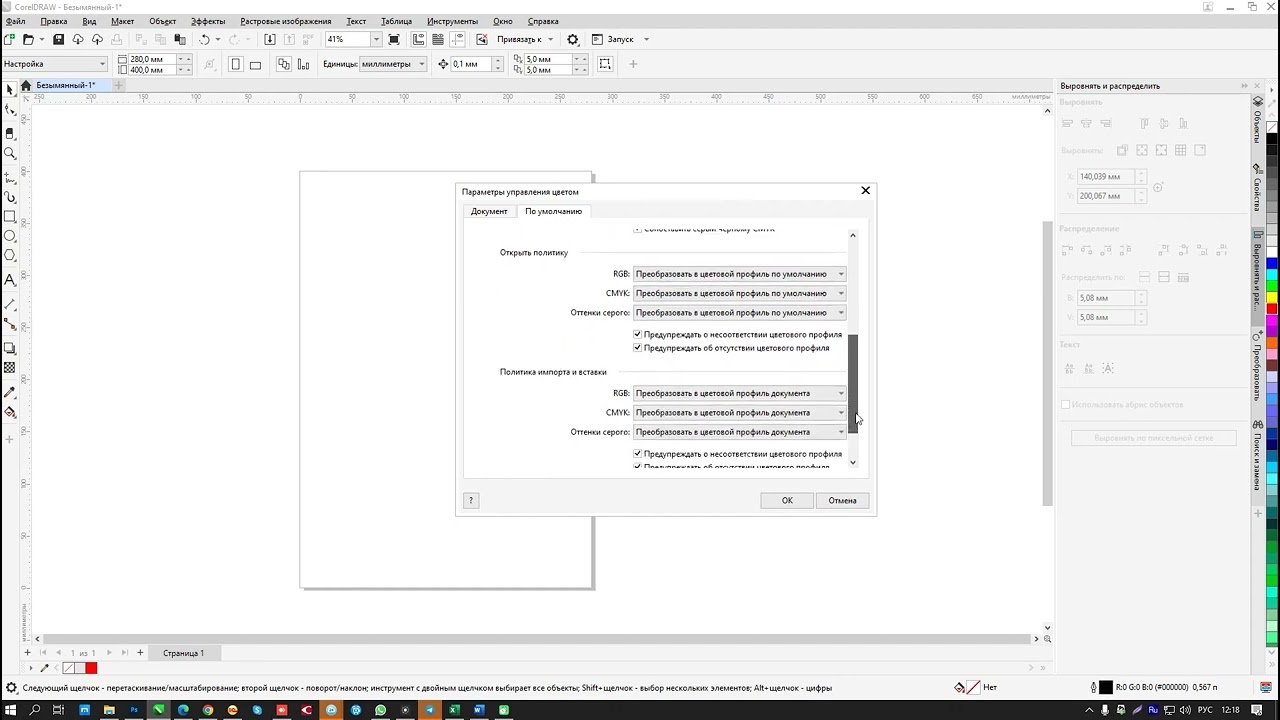Click the Отмена button
Viewport: 1280px width, 720px height.
[x=842, y=500]
